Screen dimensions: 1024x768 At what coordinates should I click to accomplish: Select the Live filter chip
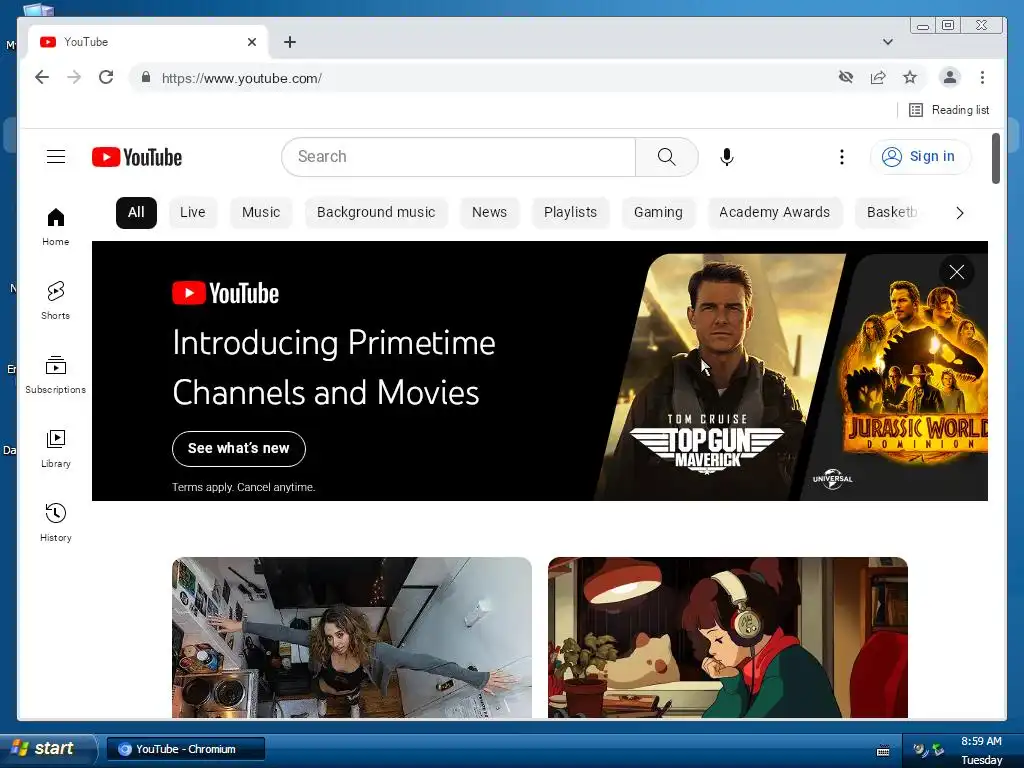(x=193, y=213)
